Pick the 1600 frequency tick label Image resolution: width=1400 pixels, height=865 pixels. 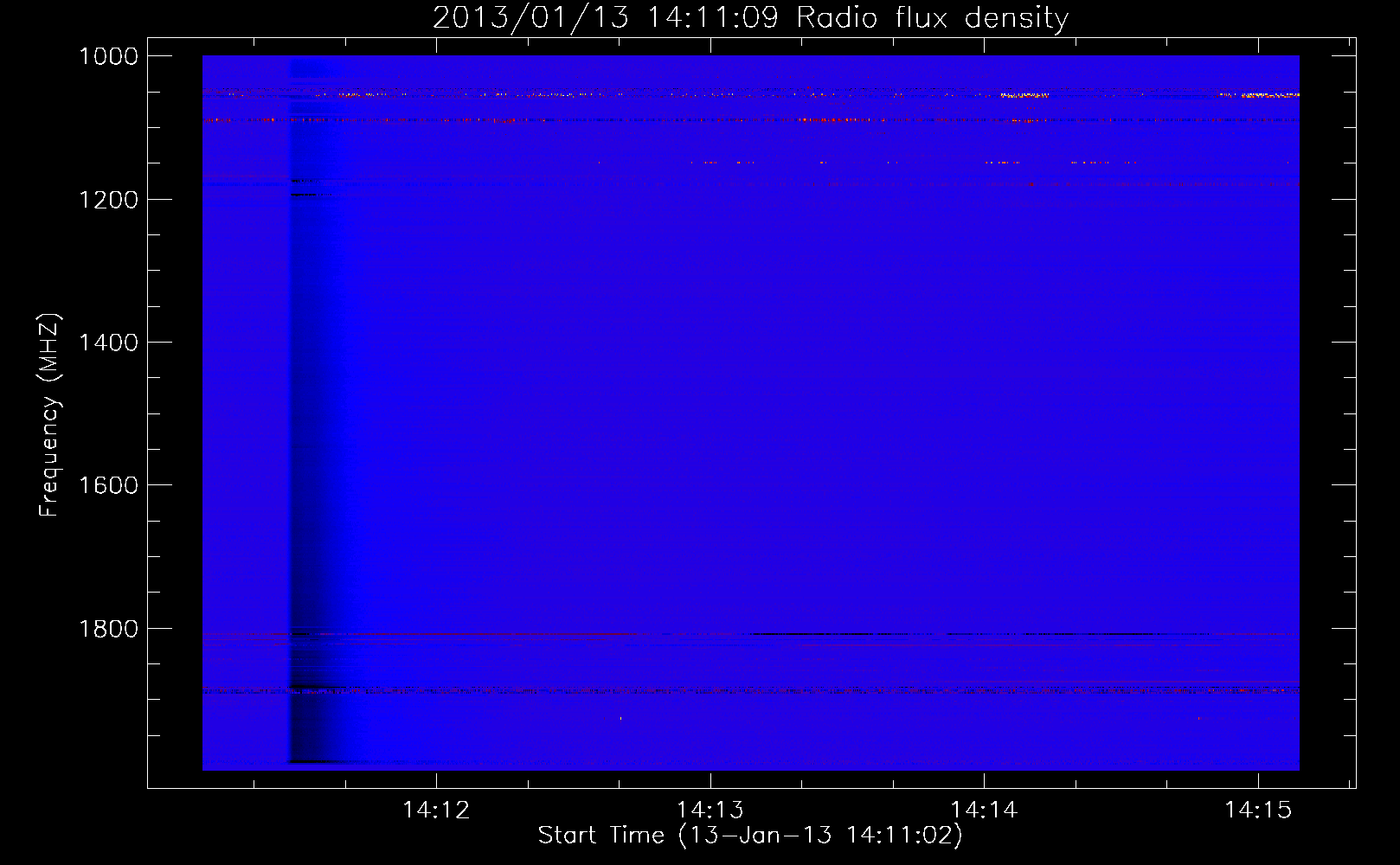pyautogui.click(x=109, y=485)
